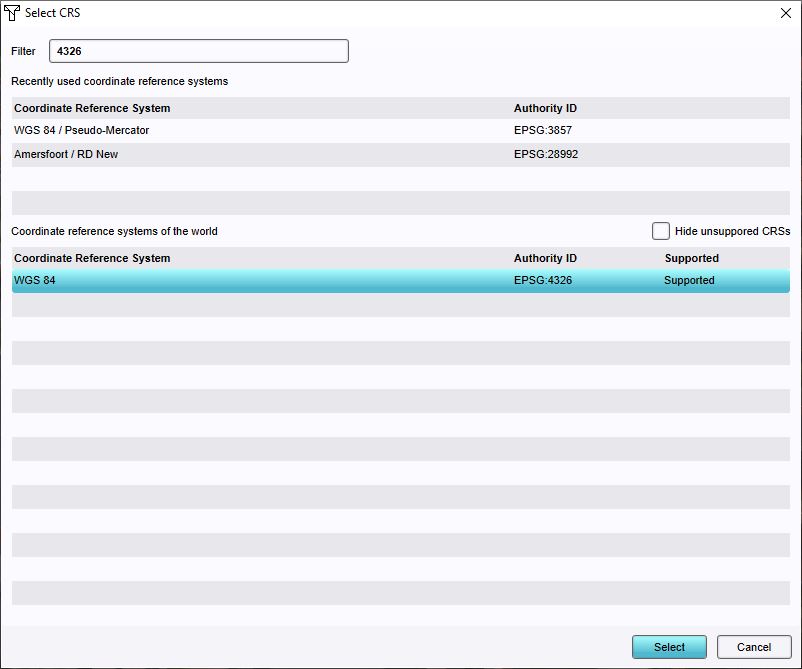Image resolution: width=802 pixels, height=669 pixels.
Task: Click the EPSG:3857 authority ID cell
Action: pos(543,130)
